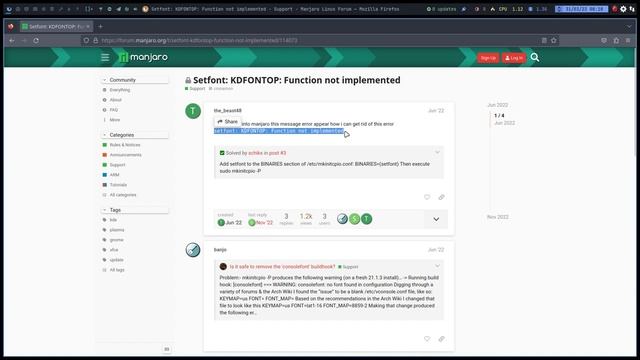Open the 'Is it safe to remove consolefont' link
This screenshot has width=640, height=360.
pyautogui.click(x=282, y=267)
